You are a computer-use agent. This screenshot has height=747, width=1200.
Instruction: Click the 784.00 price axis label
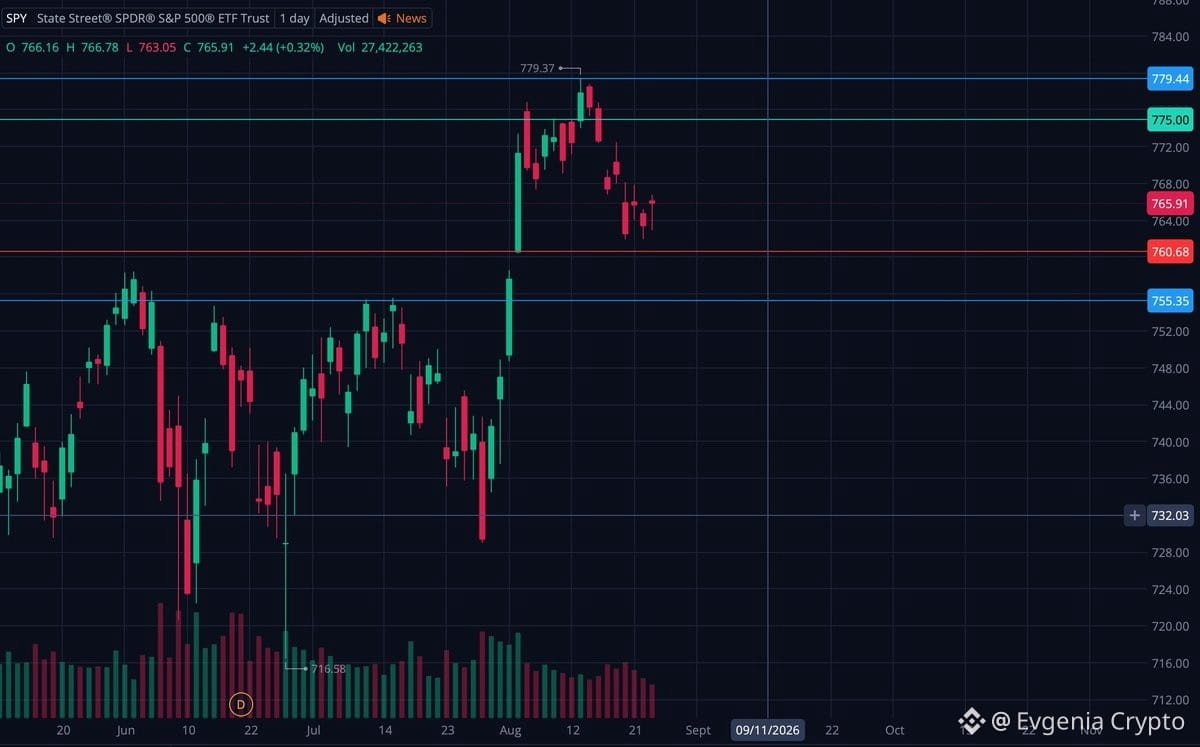tap(1169, 37)
